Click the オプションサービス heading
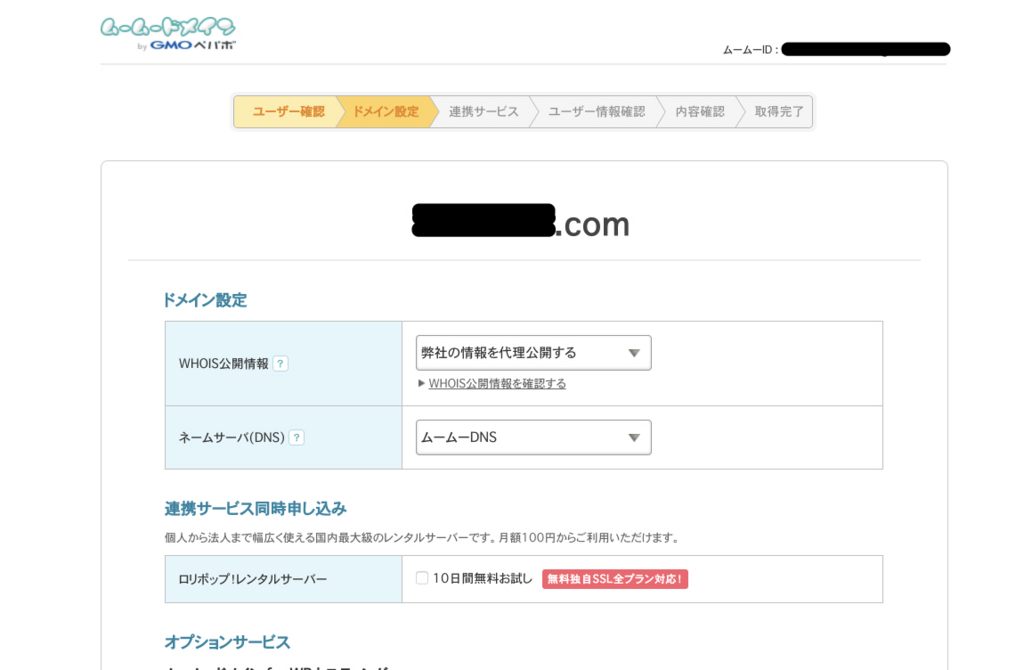This screenshot has width=1024, height=670. click(227, 642)
